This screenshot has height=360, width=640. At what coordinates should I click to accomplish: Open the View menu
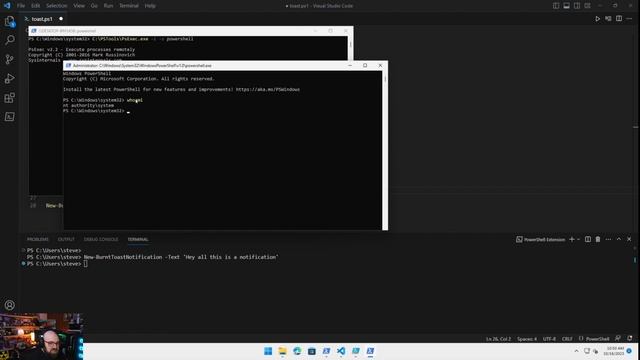tap(79, 6)
